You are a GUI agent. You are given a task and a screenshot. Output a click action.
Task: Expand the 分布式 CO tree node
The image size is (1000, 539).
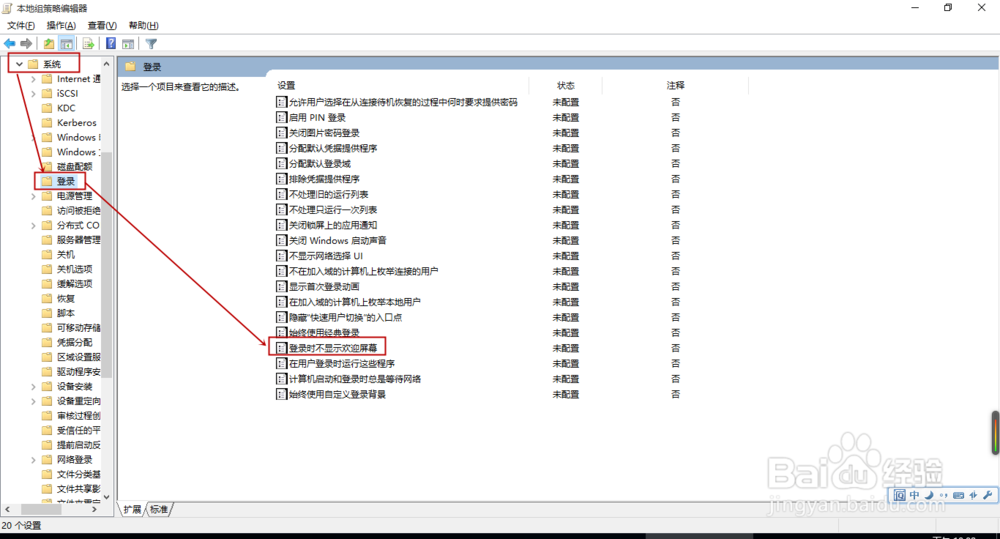click(33, 225)
